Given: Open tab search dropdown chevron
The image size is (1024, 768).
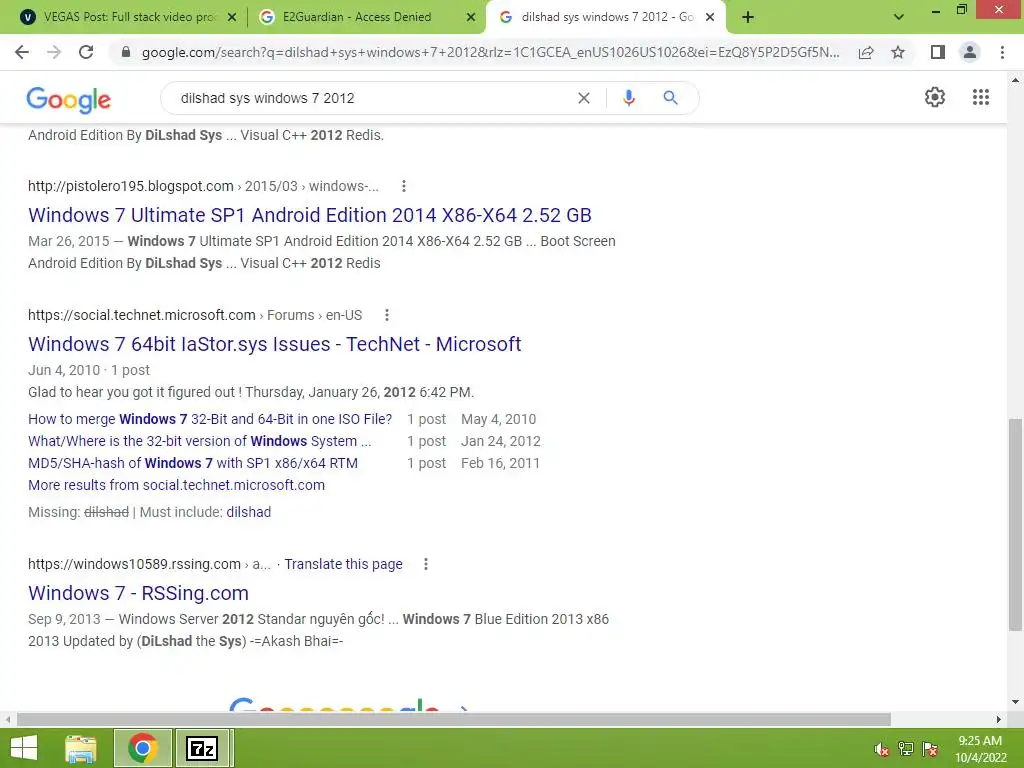Looking at the screenshot, I should pos(899,17).
